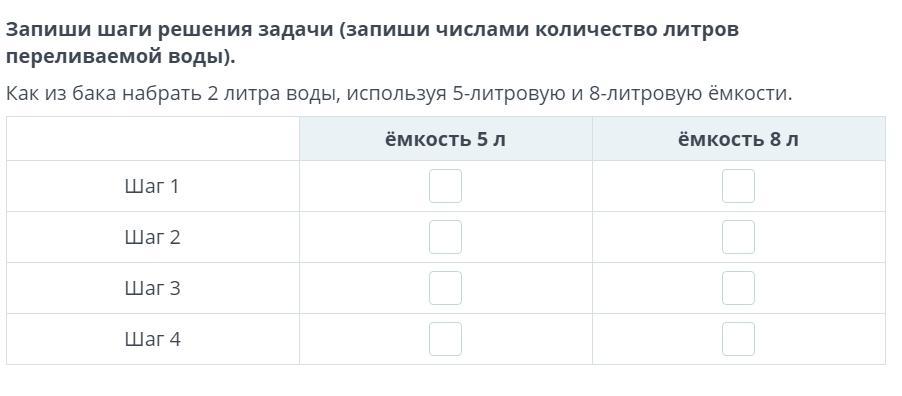The width and height of the screenshot is (902, 396).
Task: Select the Шаг 1 row label
Action: [152, 186]
